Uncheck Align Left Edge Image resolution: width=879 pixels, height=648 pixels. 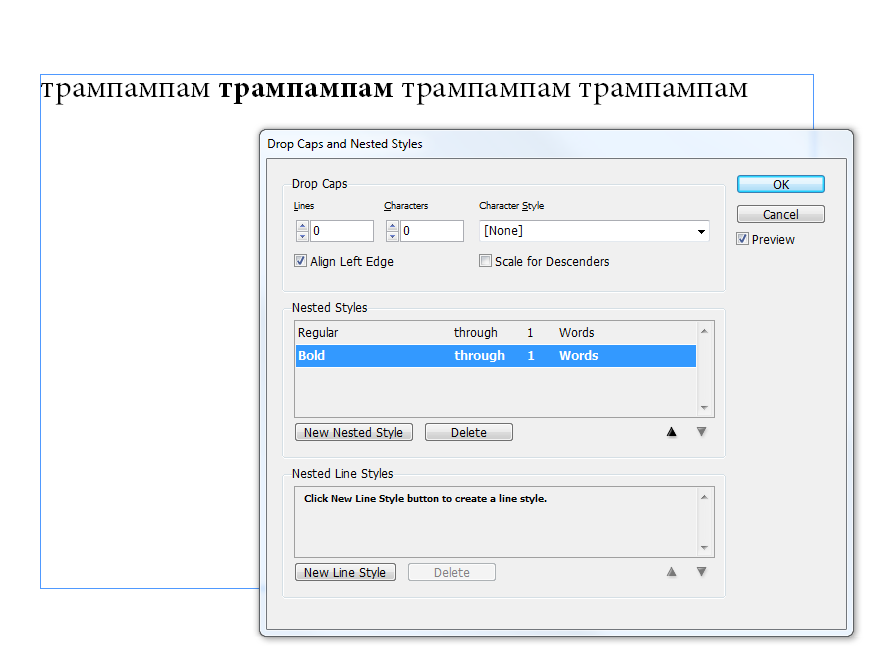coord(300,261)
